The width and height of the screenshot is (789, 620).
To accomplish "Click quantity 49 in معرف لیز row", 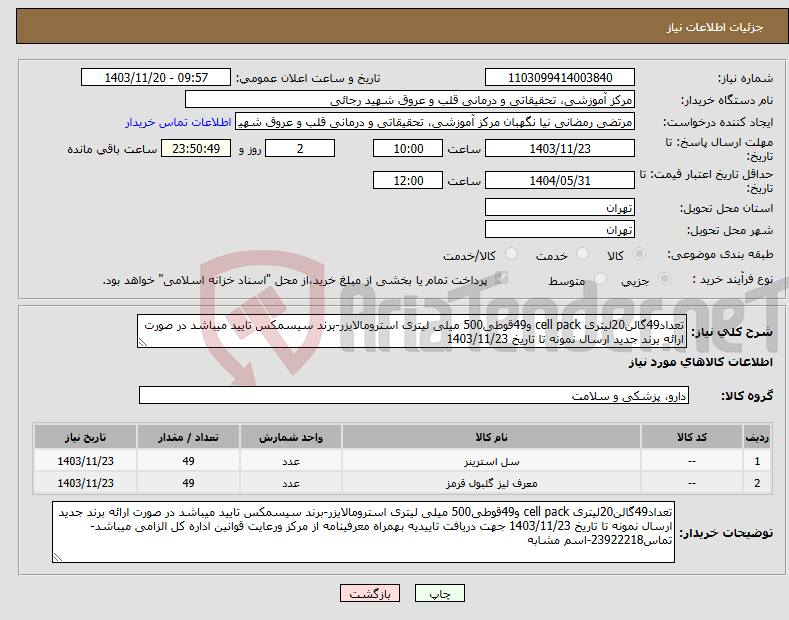I will click(x=188, y=483).
